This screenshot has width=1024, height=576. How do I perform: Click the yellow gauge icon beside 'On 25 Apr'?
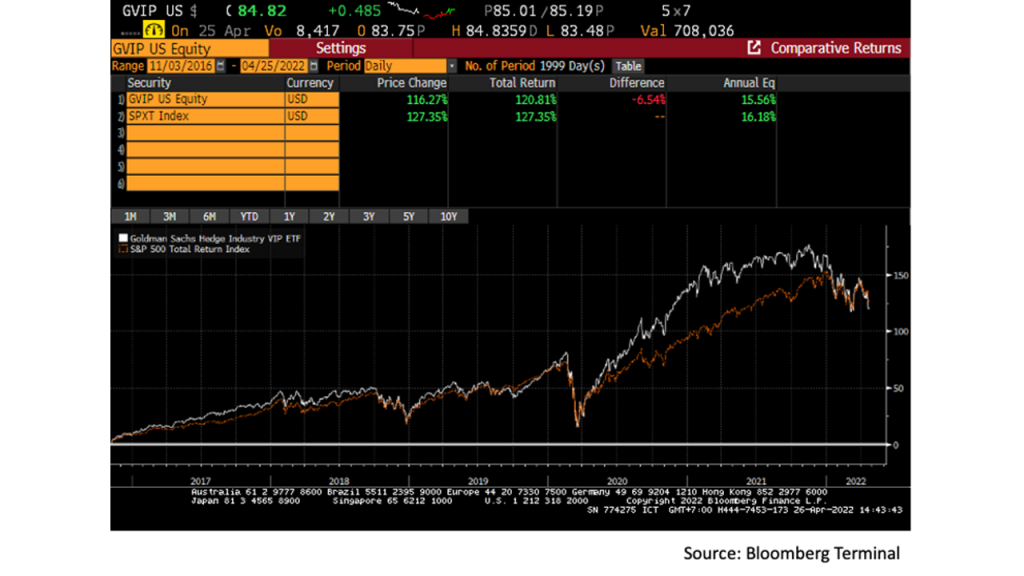pyautogui.click(x=153, y=30)
